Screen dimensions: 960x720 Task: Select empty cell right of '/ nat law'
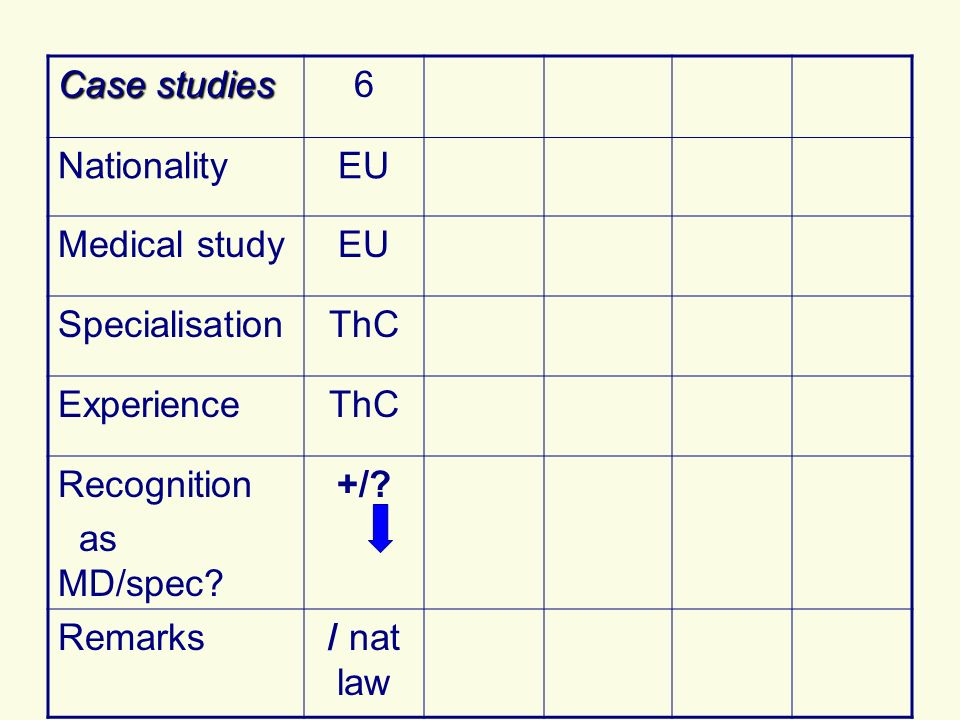click(x=484, y=663)
